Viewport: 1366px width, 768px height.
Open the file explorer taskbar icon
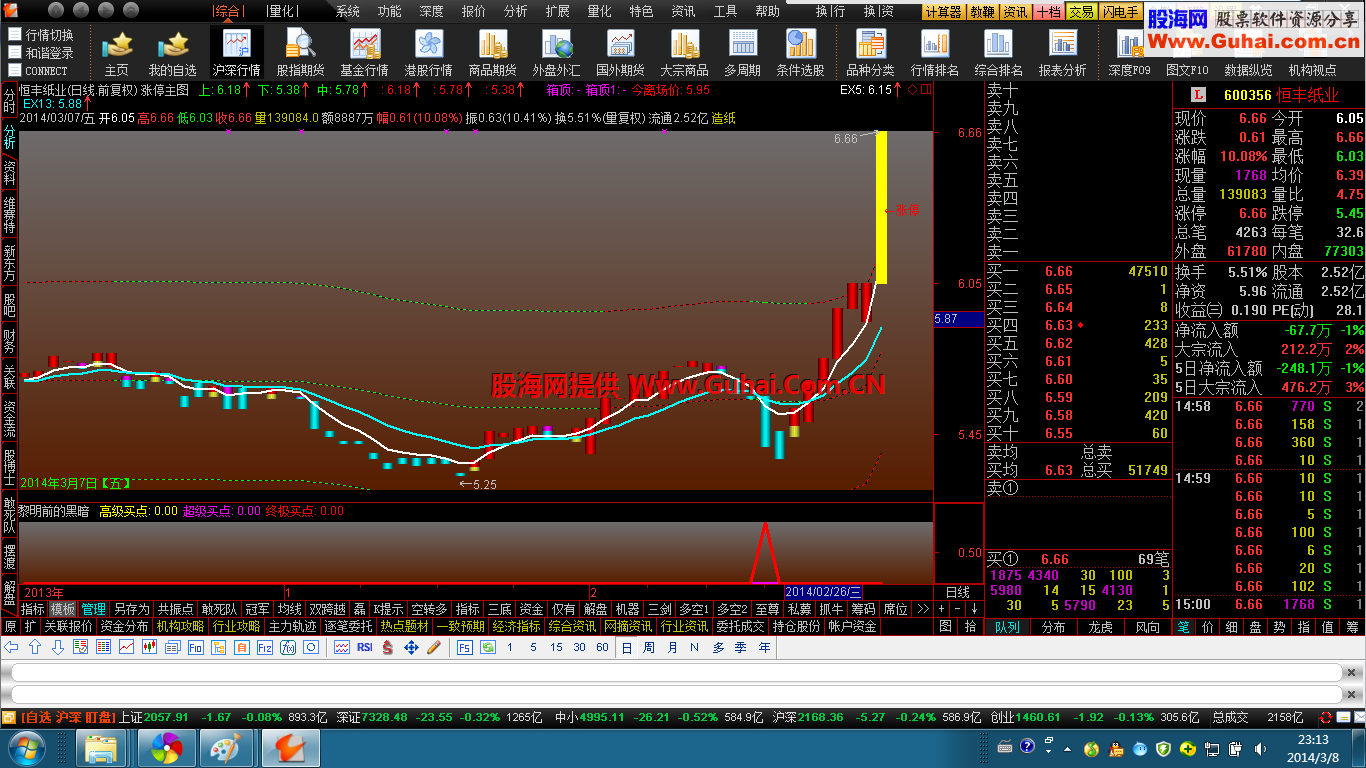(101, 746)
